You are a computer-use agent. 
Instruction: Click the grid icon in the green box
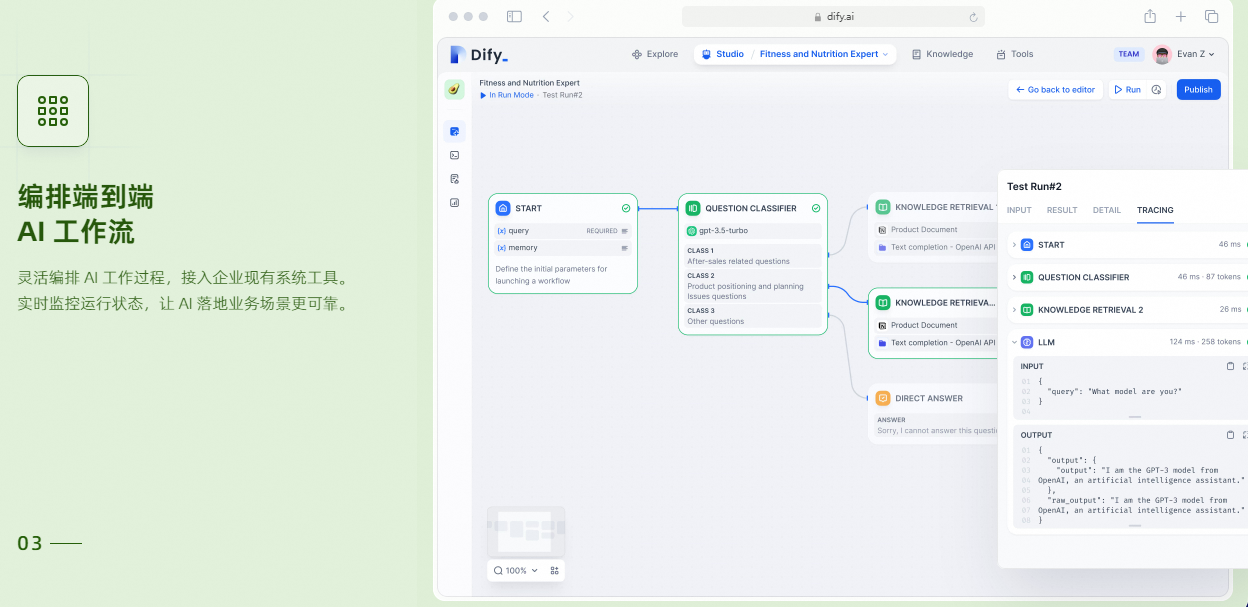pyautogui.click(x=53, y=111)
